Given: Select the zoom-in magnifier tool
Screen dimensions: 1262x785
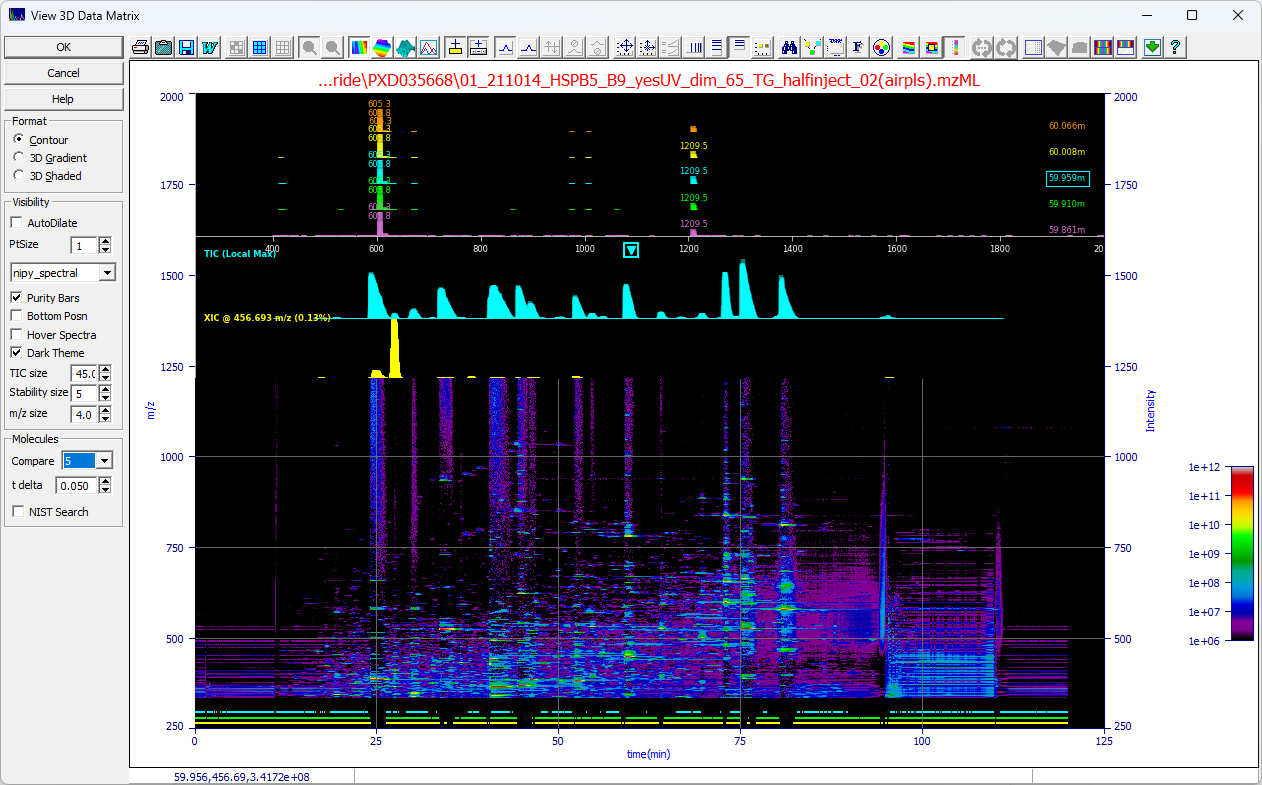Looking at the screenshot, I should 308,47.
